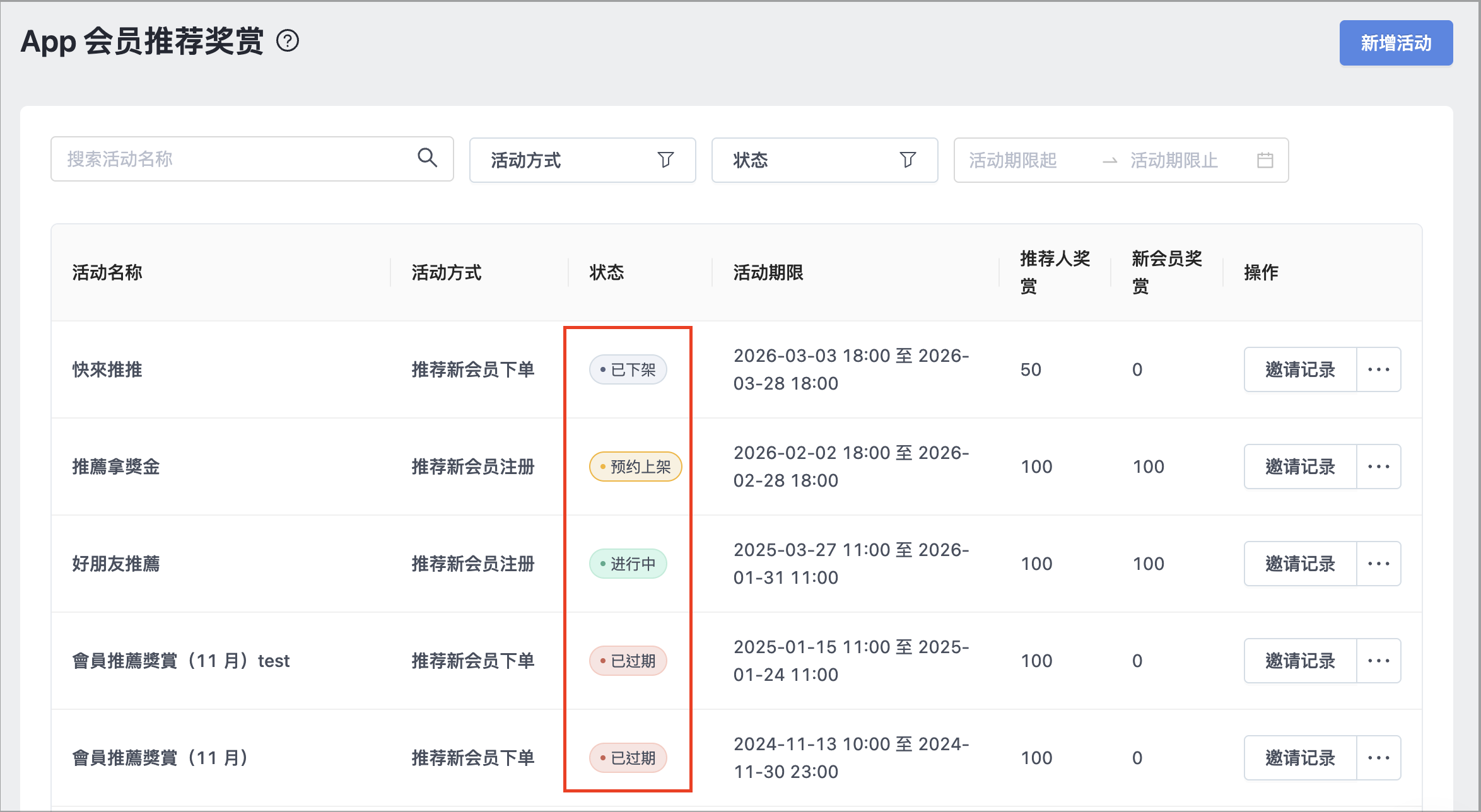
Task: Click the search magnifier icon
Action: (427, 158)
